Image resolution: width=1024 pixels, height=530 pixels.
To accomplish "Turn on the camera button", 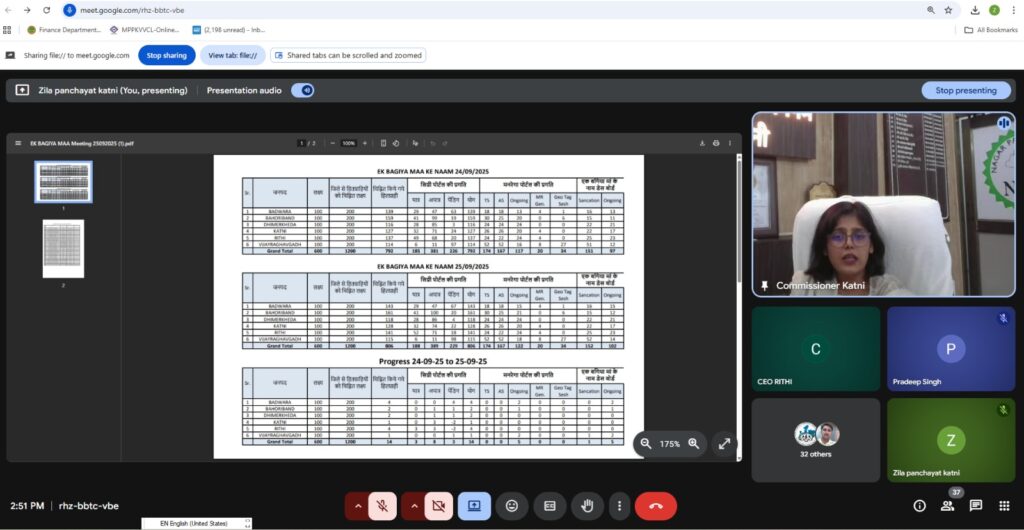I will (x=438, y=506).
